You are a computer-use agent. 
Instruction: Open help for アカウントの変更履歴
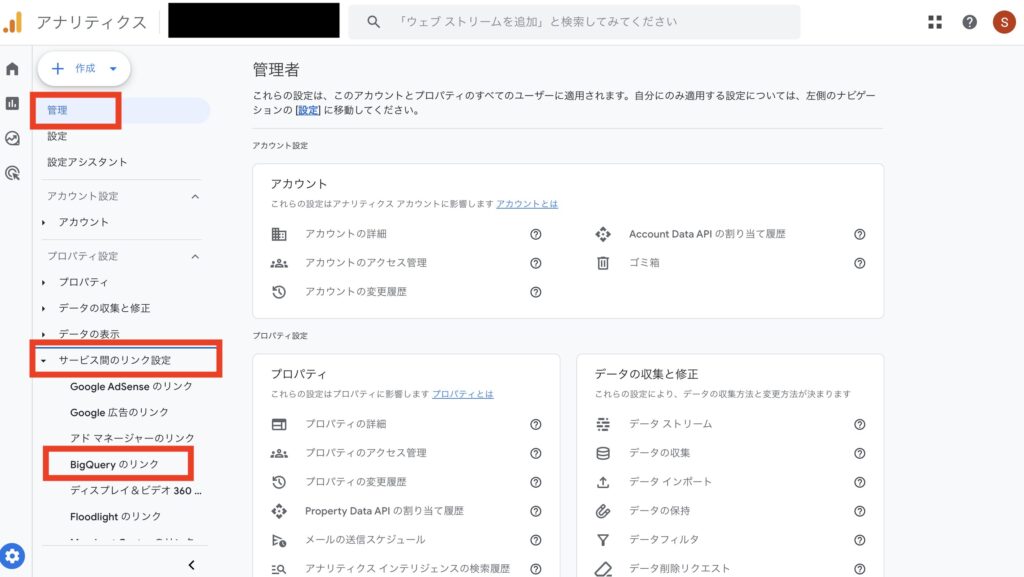point(536,292)
